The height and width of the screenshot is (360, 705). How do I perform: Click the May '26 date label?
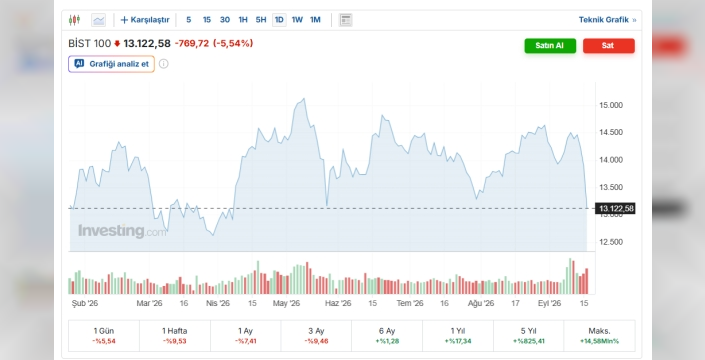point(286,303)
